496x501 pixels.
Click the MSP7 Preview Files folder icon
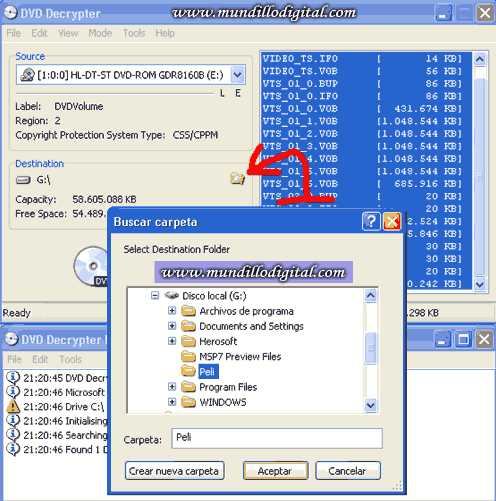[188, 356]
